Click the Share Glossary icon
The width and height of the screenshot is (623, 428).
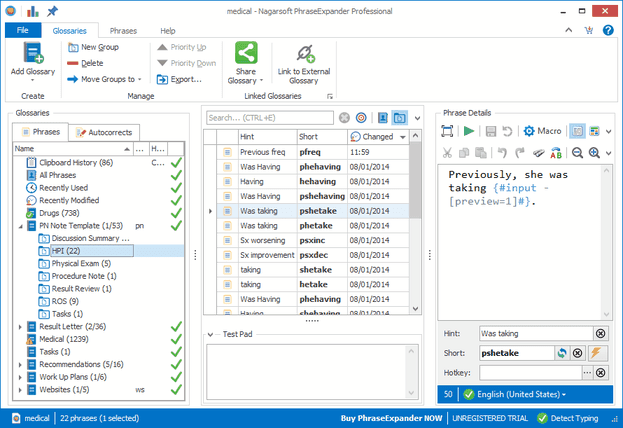pos(246,55)
